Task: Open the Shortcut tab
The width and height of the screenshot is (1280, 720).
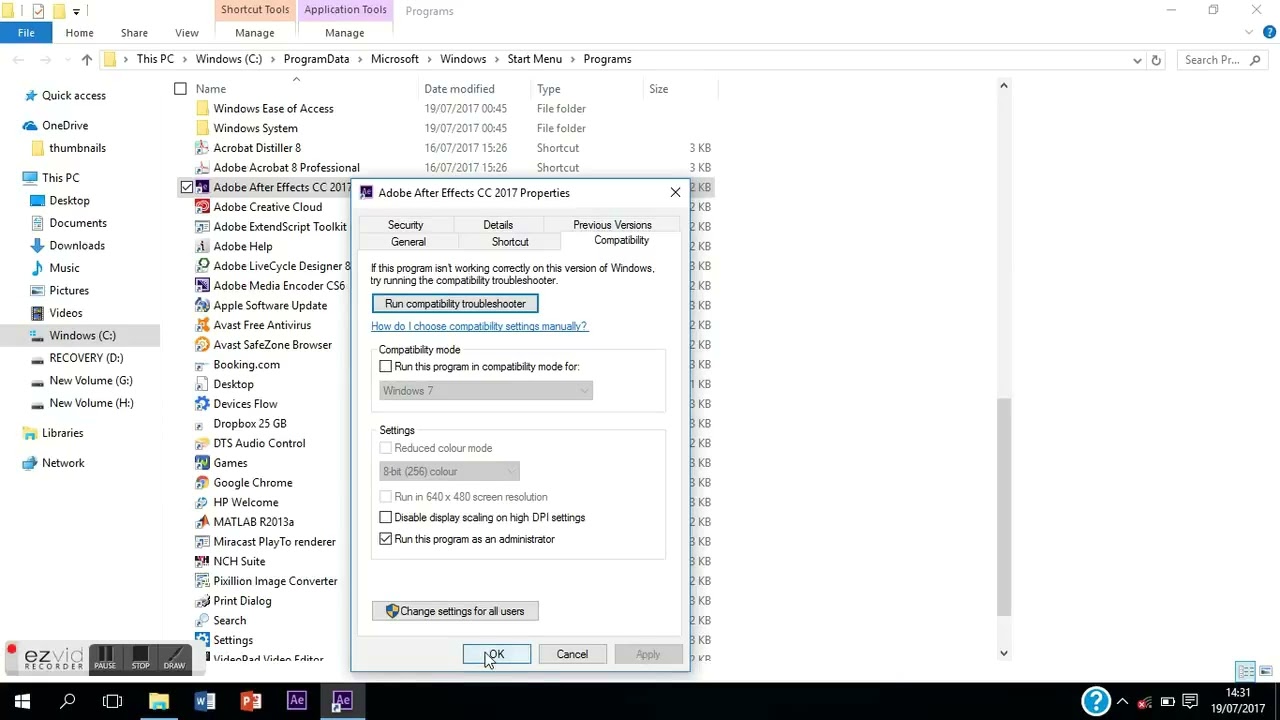Action: click(510, 242)
